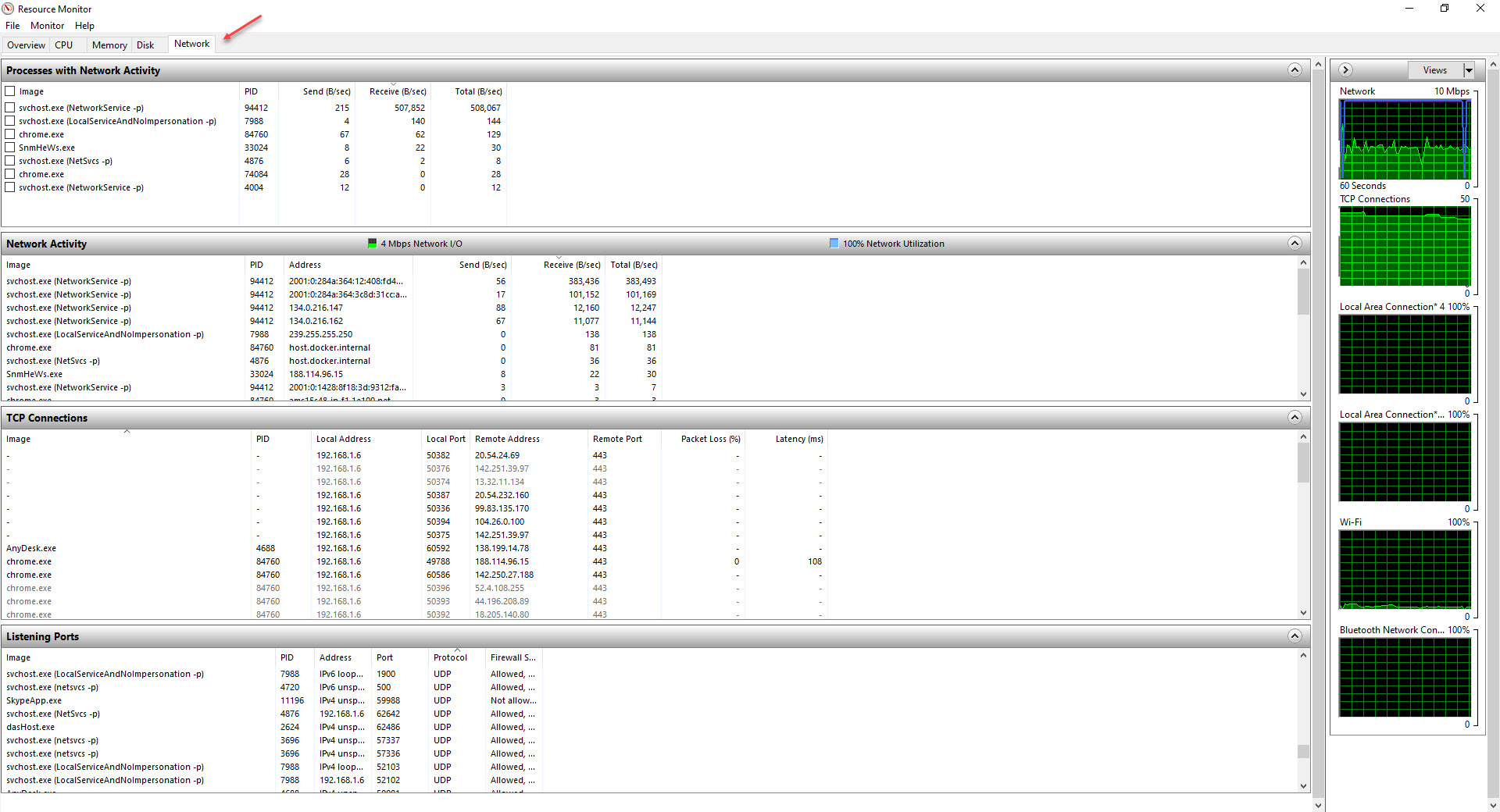Click the Bluetooth Network Connection graph
Image resolution: width=1500 pixels, height=812 pixels.
tap(1404, 676)
